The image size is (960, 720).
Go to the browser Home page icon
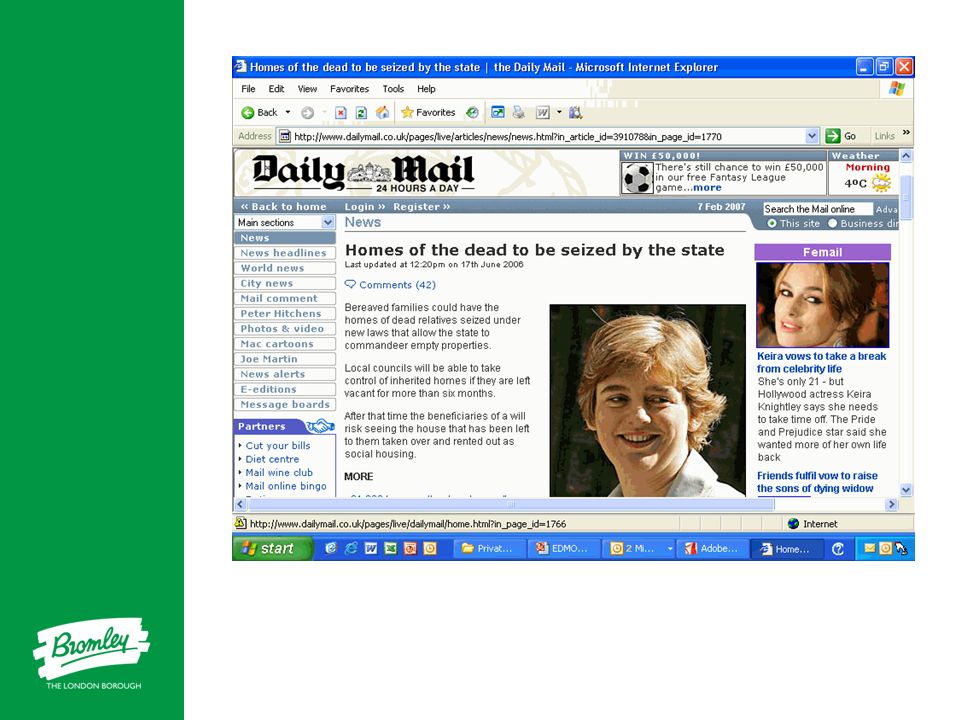click(x=382, y=112)
